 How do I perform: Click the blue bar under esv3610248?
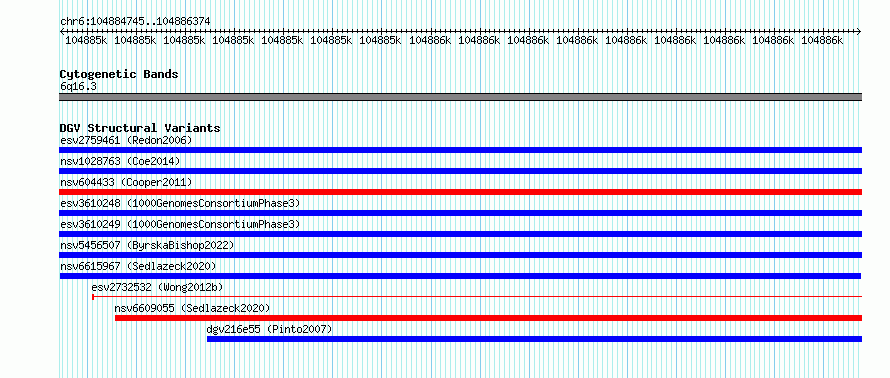click(460, 213)
